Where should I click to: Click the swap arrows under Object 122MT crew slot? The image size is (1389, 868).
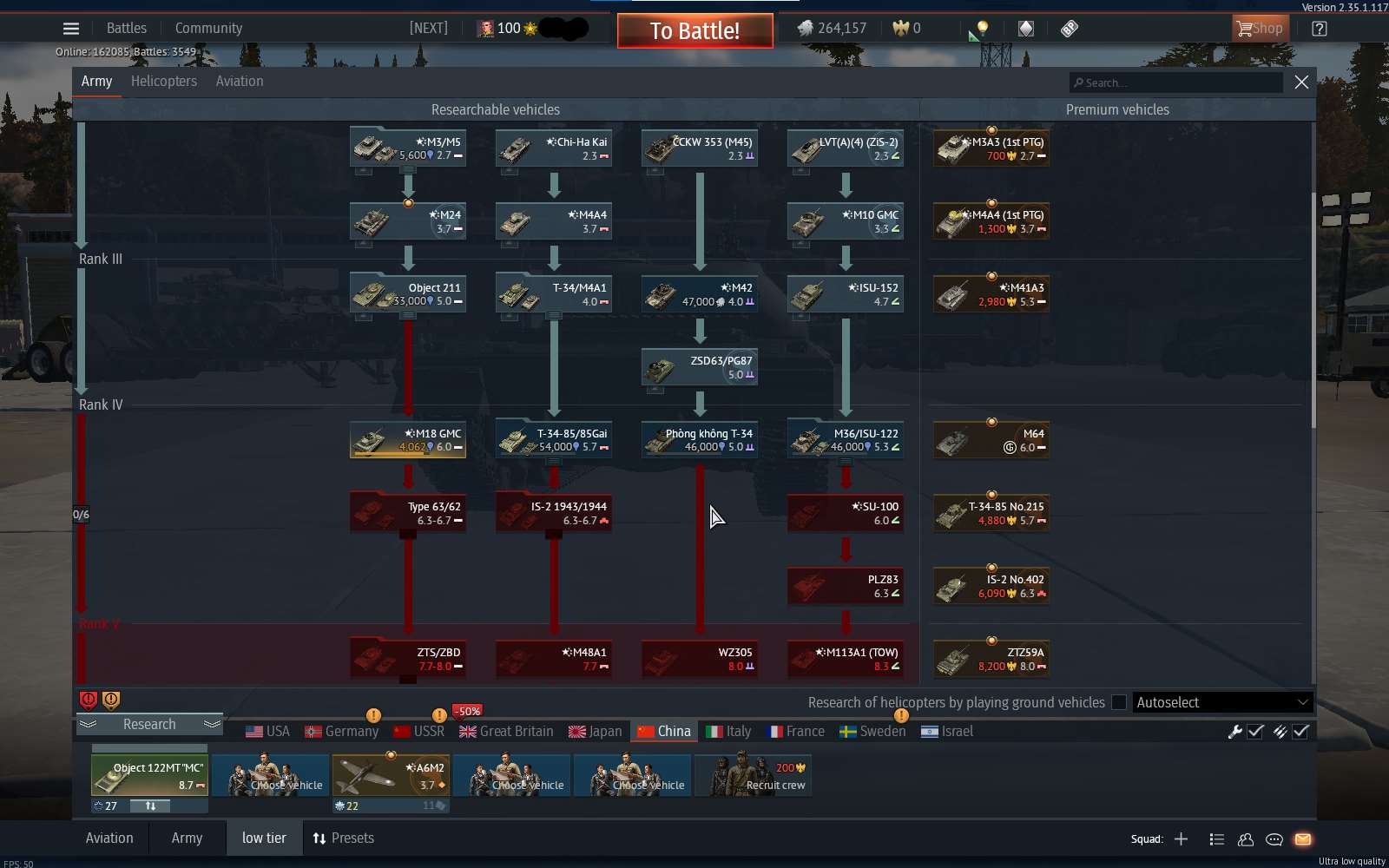(x=150, y=806)
